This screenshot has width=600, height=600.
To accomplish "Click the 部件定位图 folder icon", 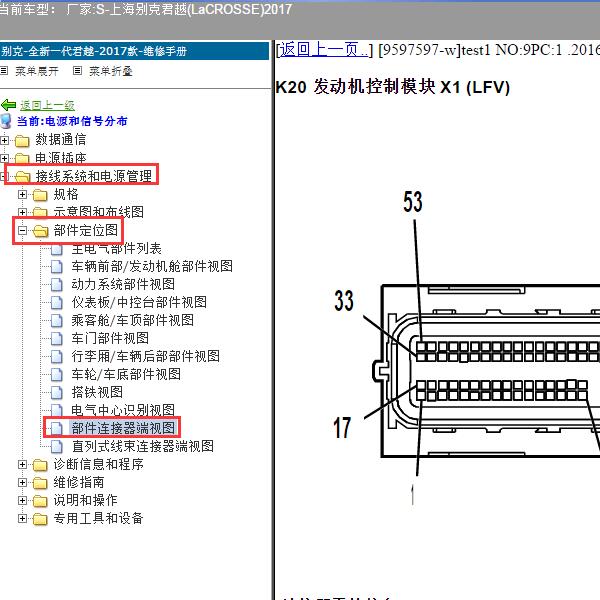I will coord(40,231).
